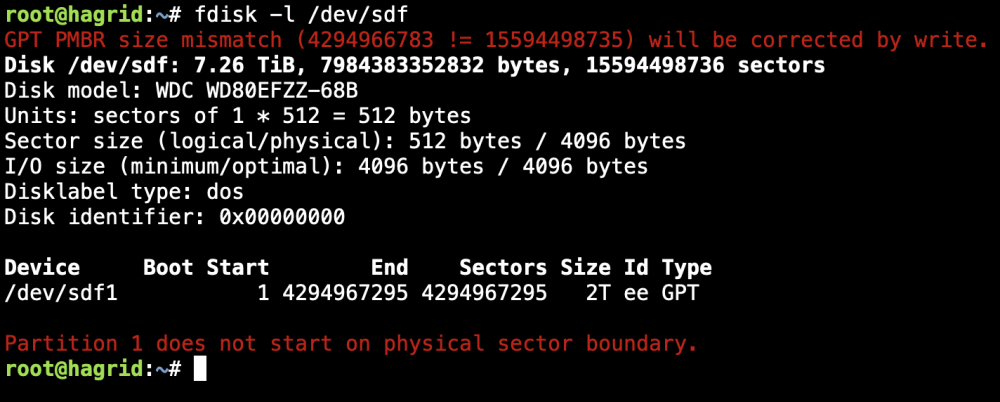Image resolution: width=1000 pixels, height=402 pixels.
Task: Click the End column header
Action: 390,267
